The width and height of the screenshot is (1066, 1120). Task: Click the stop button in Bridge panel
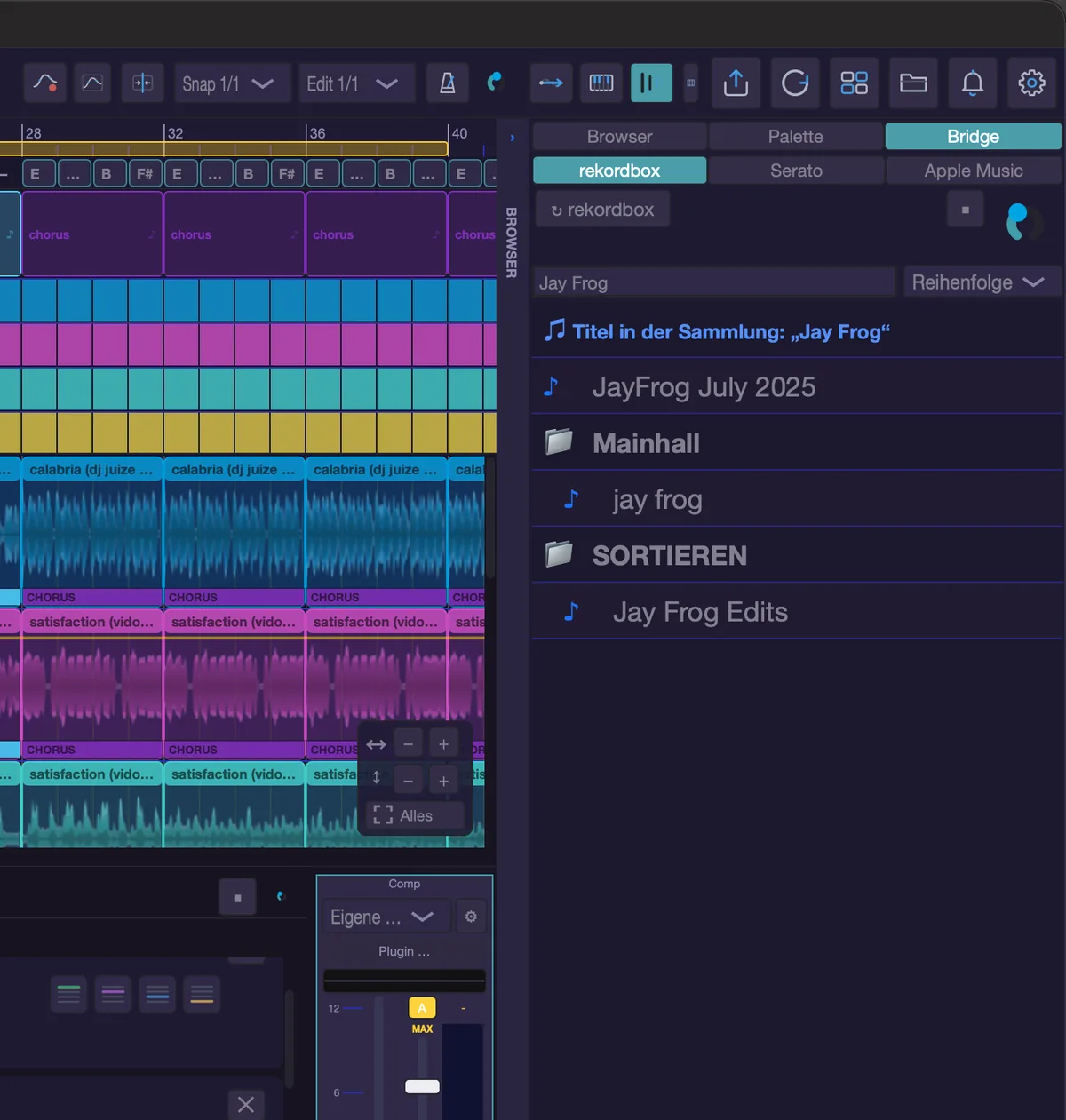pos(966,210)
